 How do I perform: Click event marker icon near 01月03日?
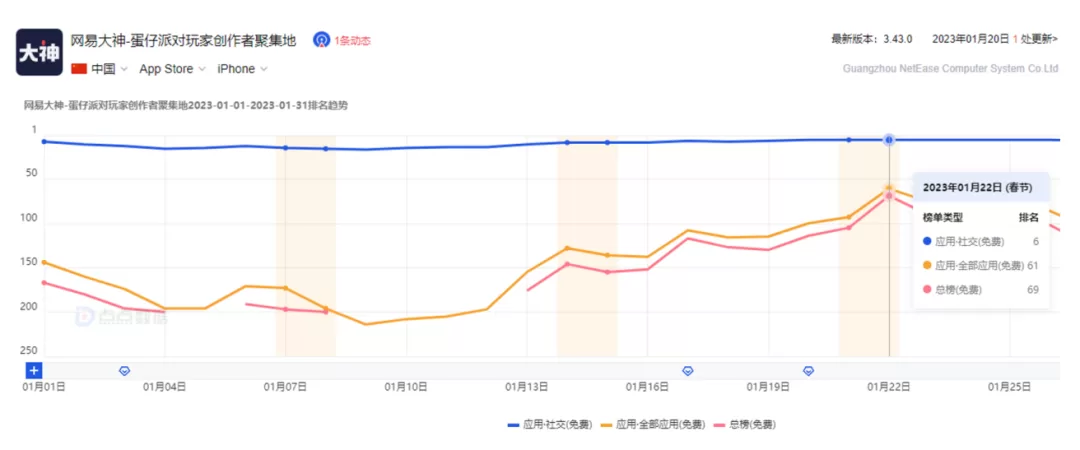coord(125,371)
